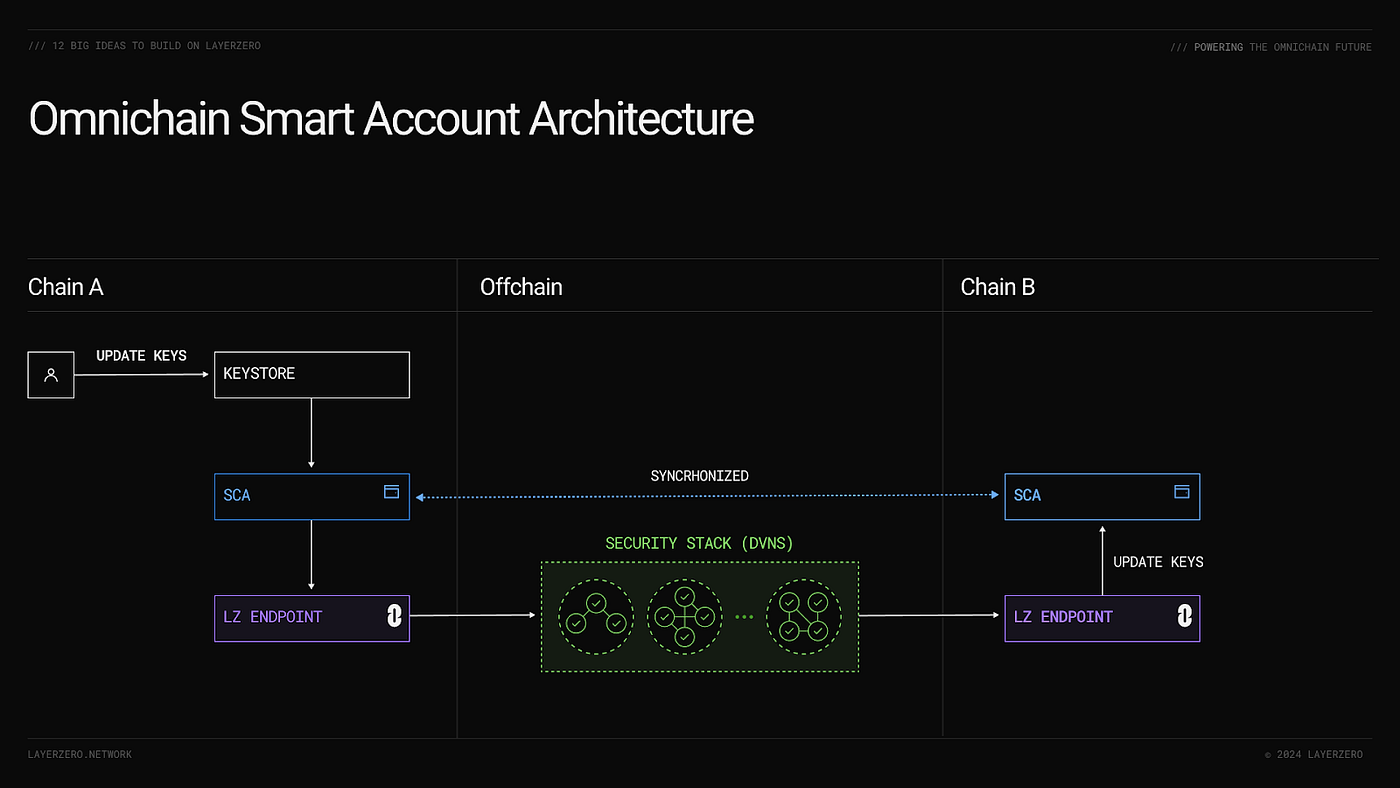Select the Offchain section header

(521, 287)
